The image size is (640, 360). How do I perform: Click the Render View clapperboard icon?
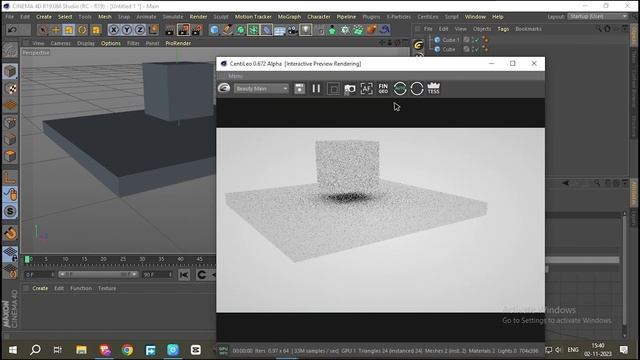[170, 30]
